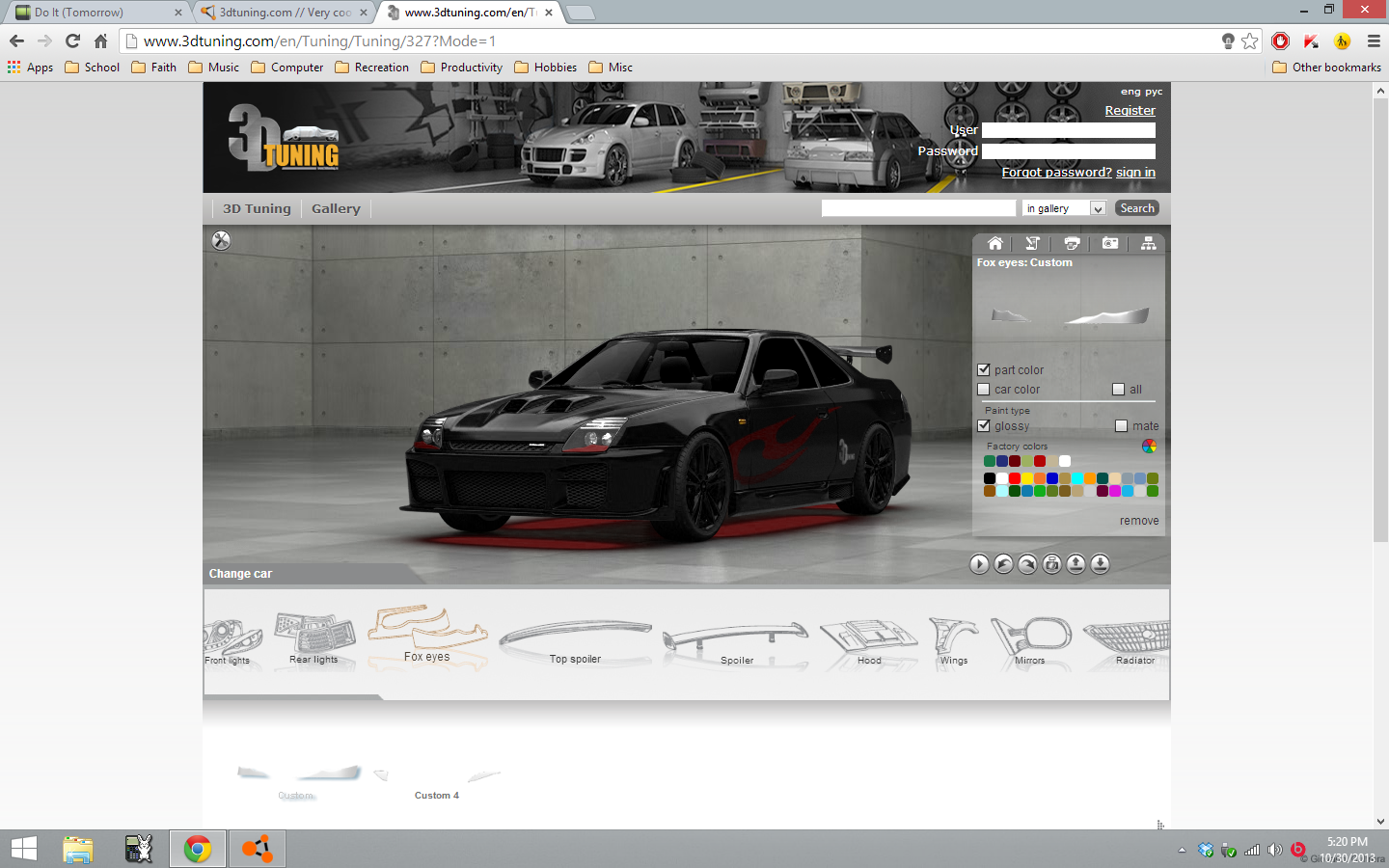Click the paint roller icon in tuning panel
1389x868 pixels.
pyautogui.click(x=1032, y=243)
